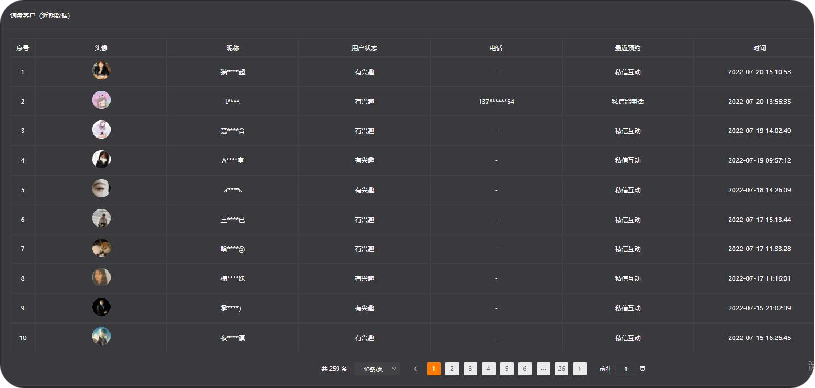This screenshot has width=815, height=388.
Task: Open the avatar image in row 4
Action: point(101,159)
